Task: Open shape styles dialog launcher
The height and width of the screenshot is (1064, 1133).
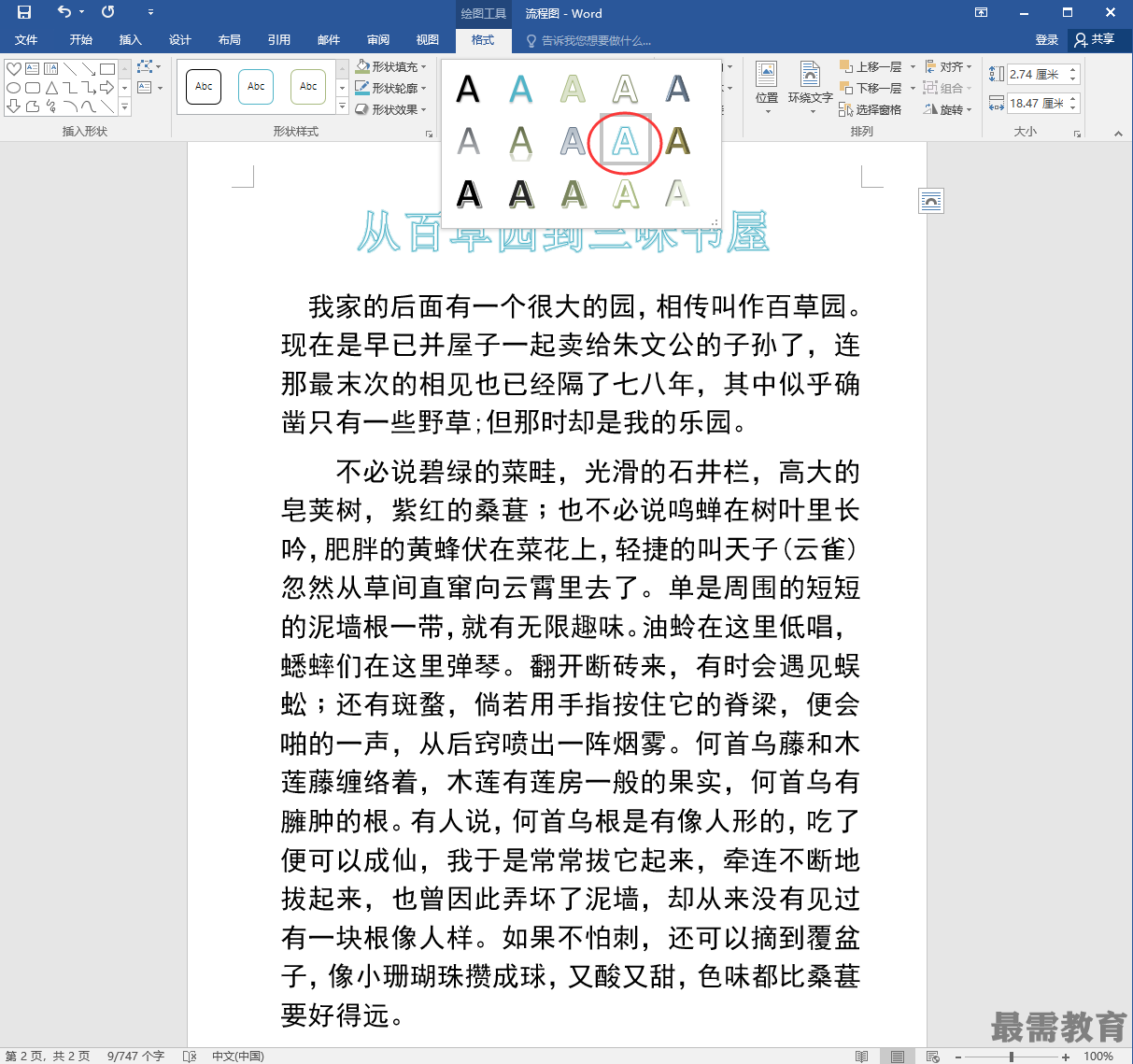Action: (430, 134)
